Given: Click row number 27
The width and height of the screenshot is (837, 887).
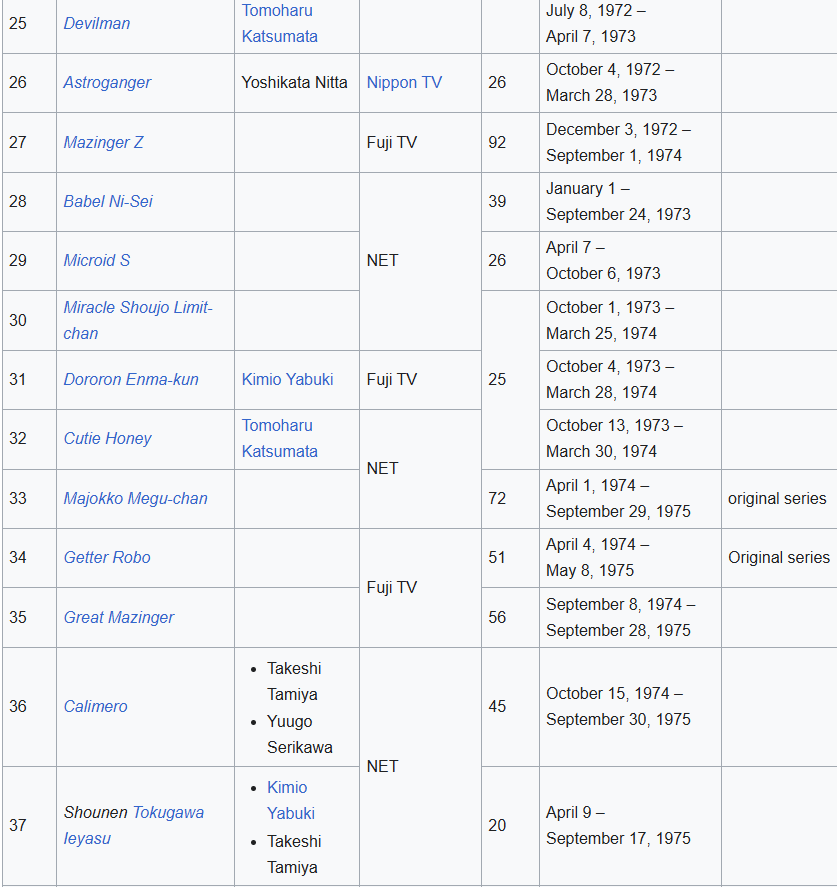Looking at the screenshot, I should (18, 143).
